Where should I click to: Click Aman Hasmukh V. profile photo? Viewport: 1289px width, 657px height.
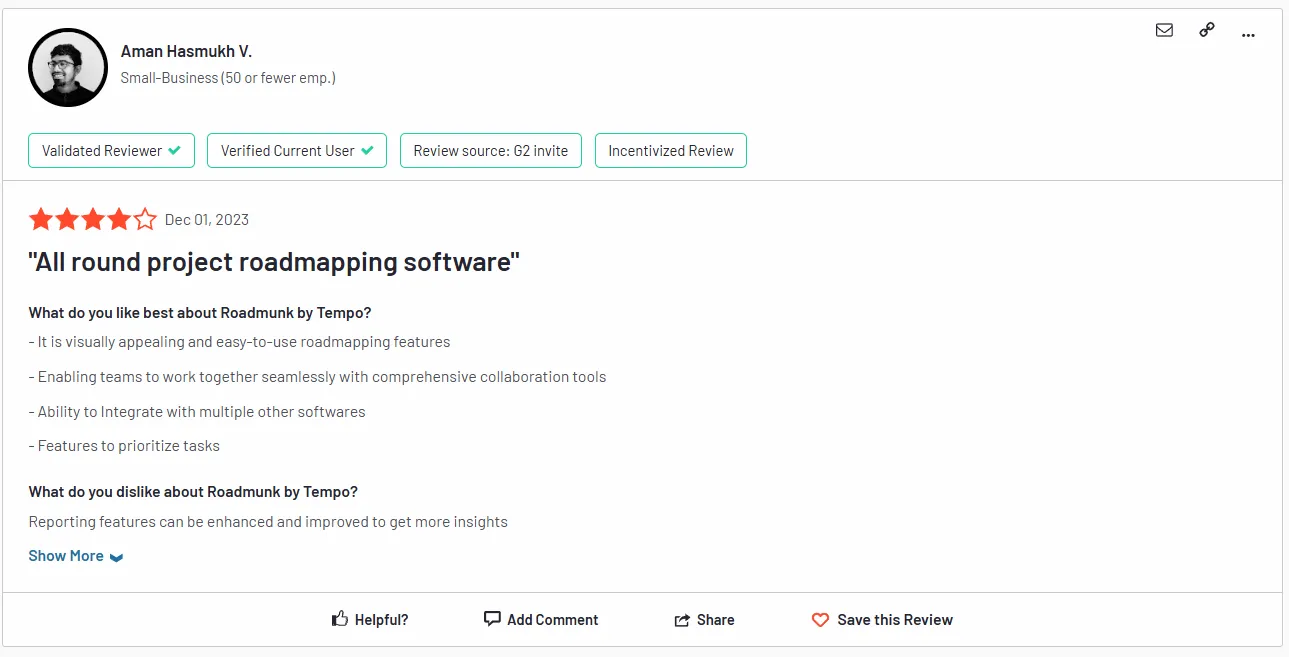coord(68,67)
